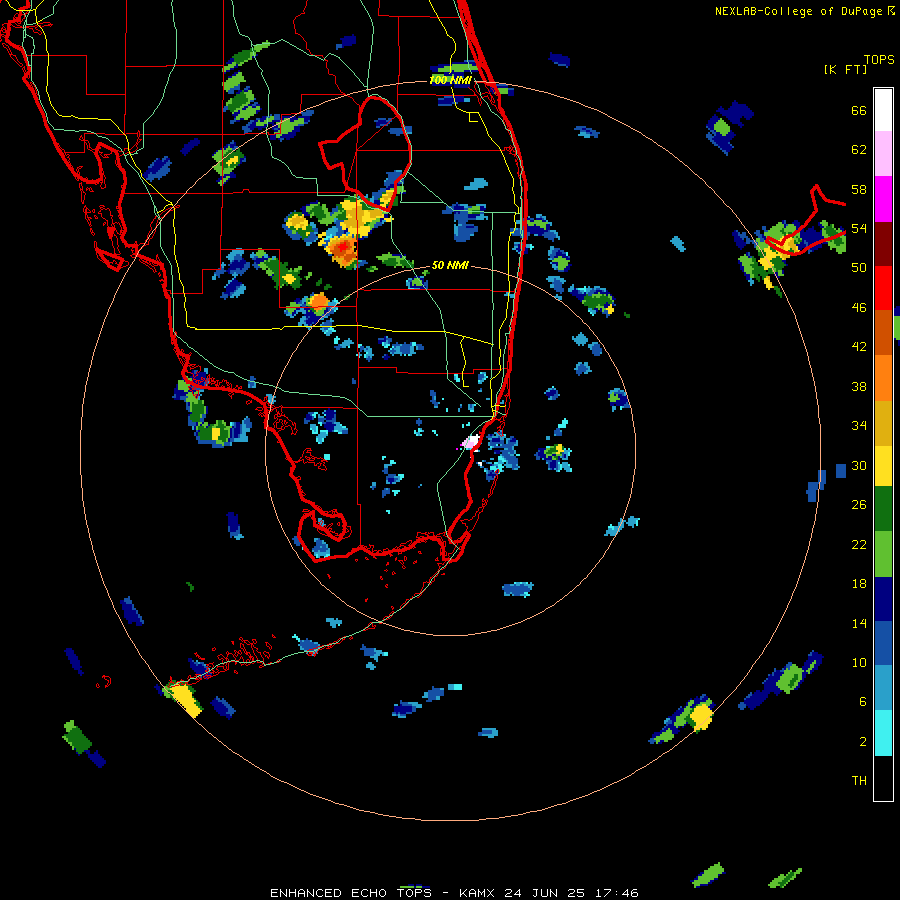Select the light pink legend swatch
Viewport: 900px width, 900px height.
point(883,153)
